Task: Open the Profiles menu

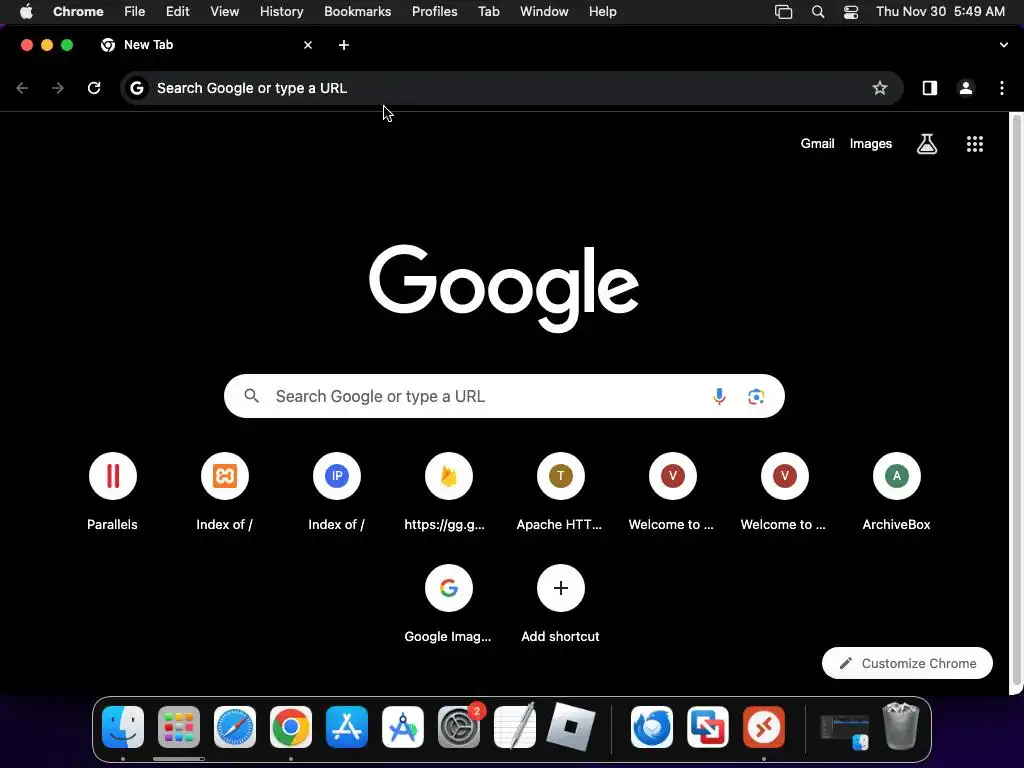Action: (x=434, y=12)
